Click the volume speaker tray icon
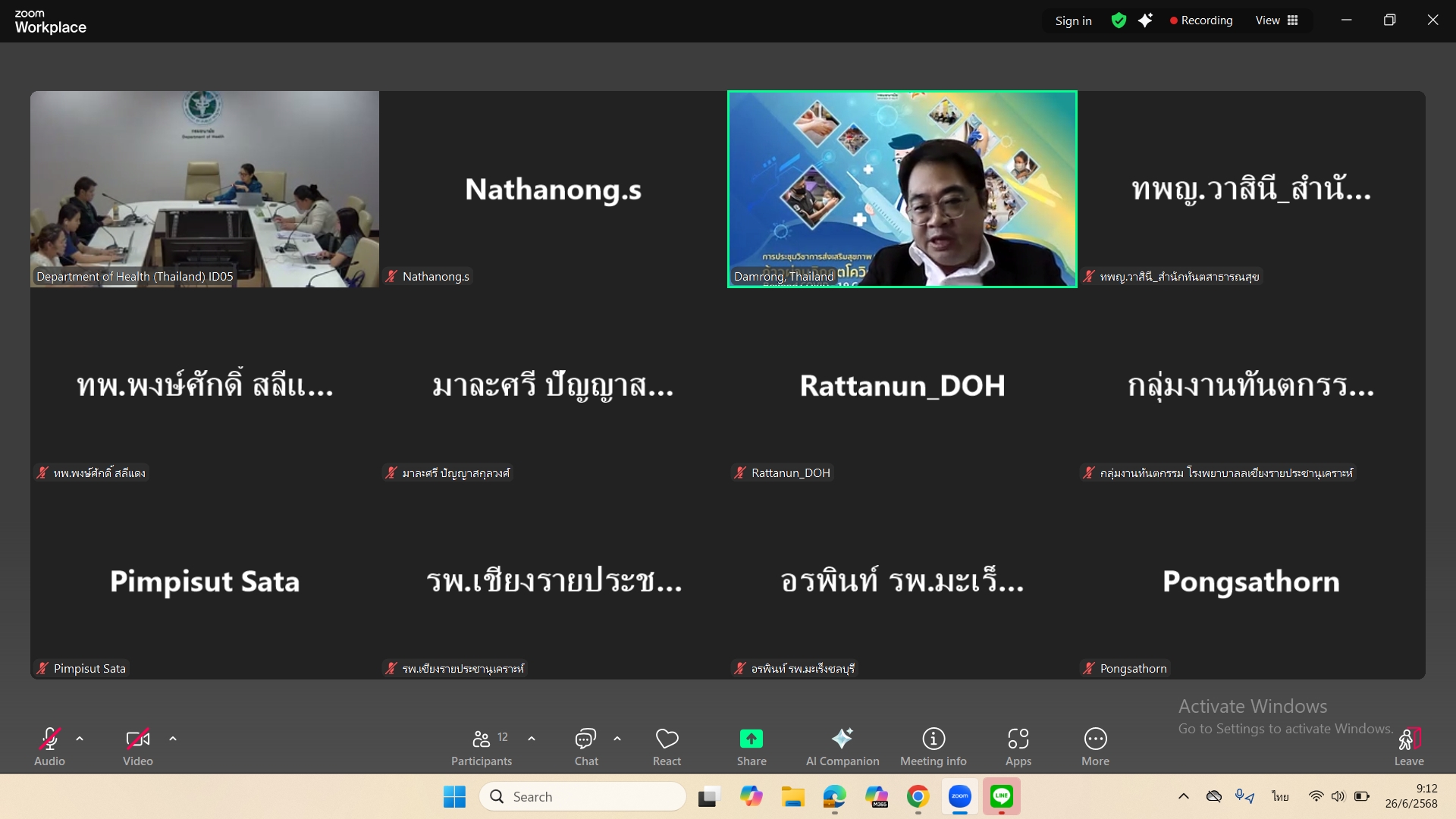1456x819 pixels. (1338, 796)
